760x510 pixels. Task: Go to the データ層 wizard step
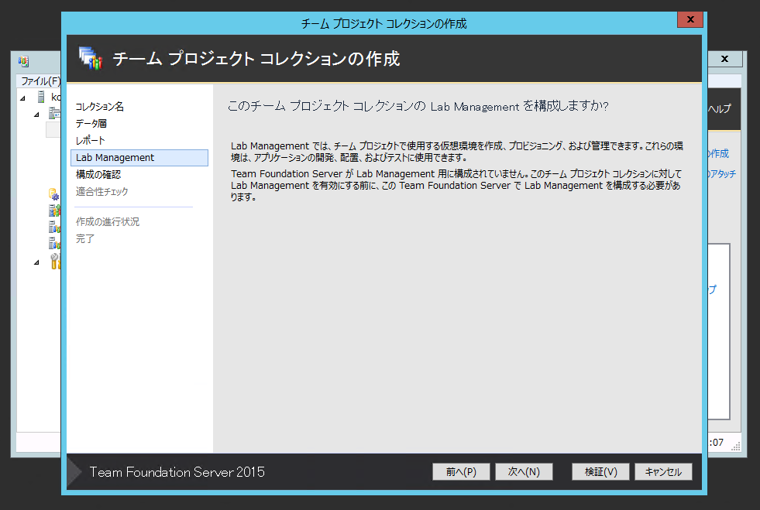click(91, 124)
